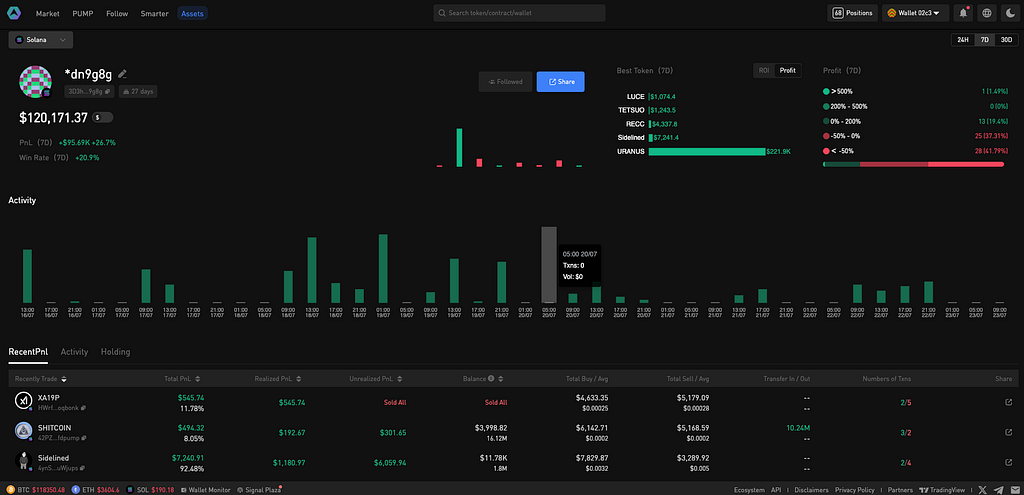Image resolution: width=1024 pixels, height=495 pixels.
Task: Click the token search input field
Action: pos(519,13)
